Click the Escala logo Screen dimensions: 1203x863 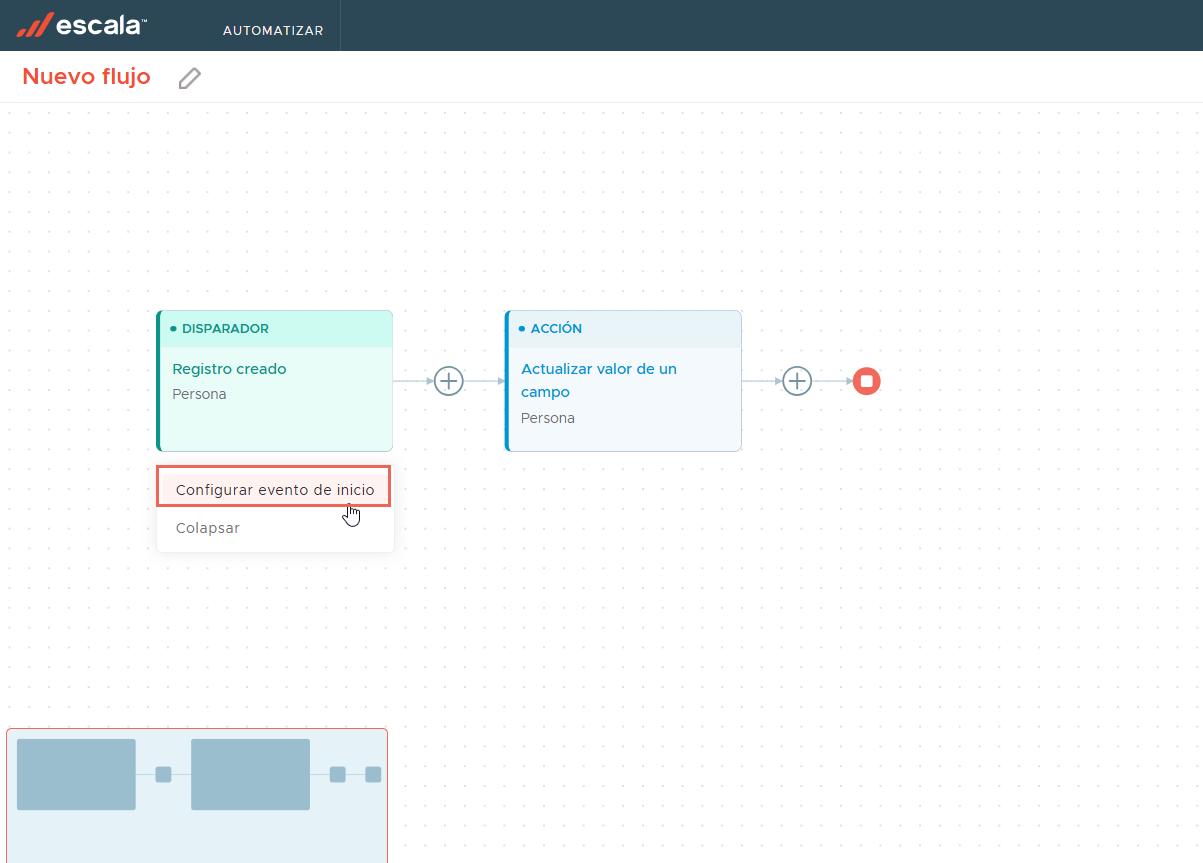(82, 25)
